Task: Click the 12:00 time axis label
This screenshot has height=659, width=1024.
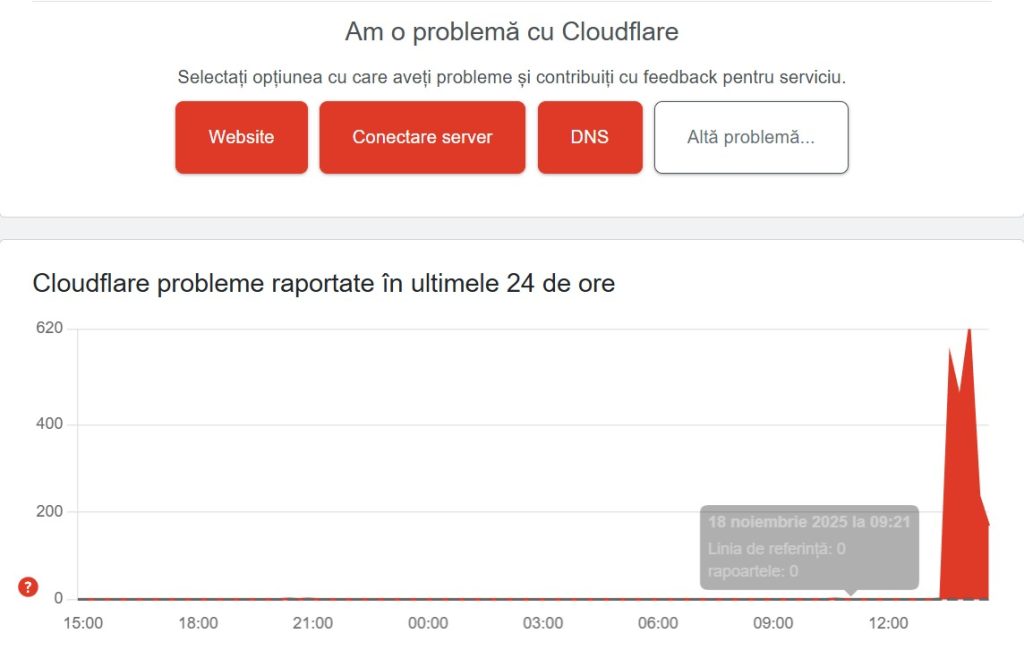Action: 888,622
